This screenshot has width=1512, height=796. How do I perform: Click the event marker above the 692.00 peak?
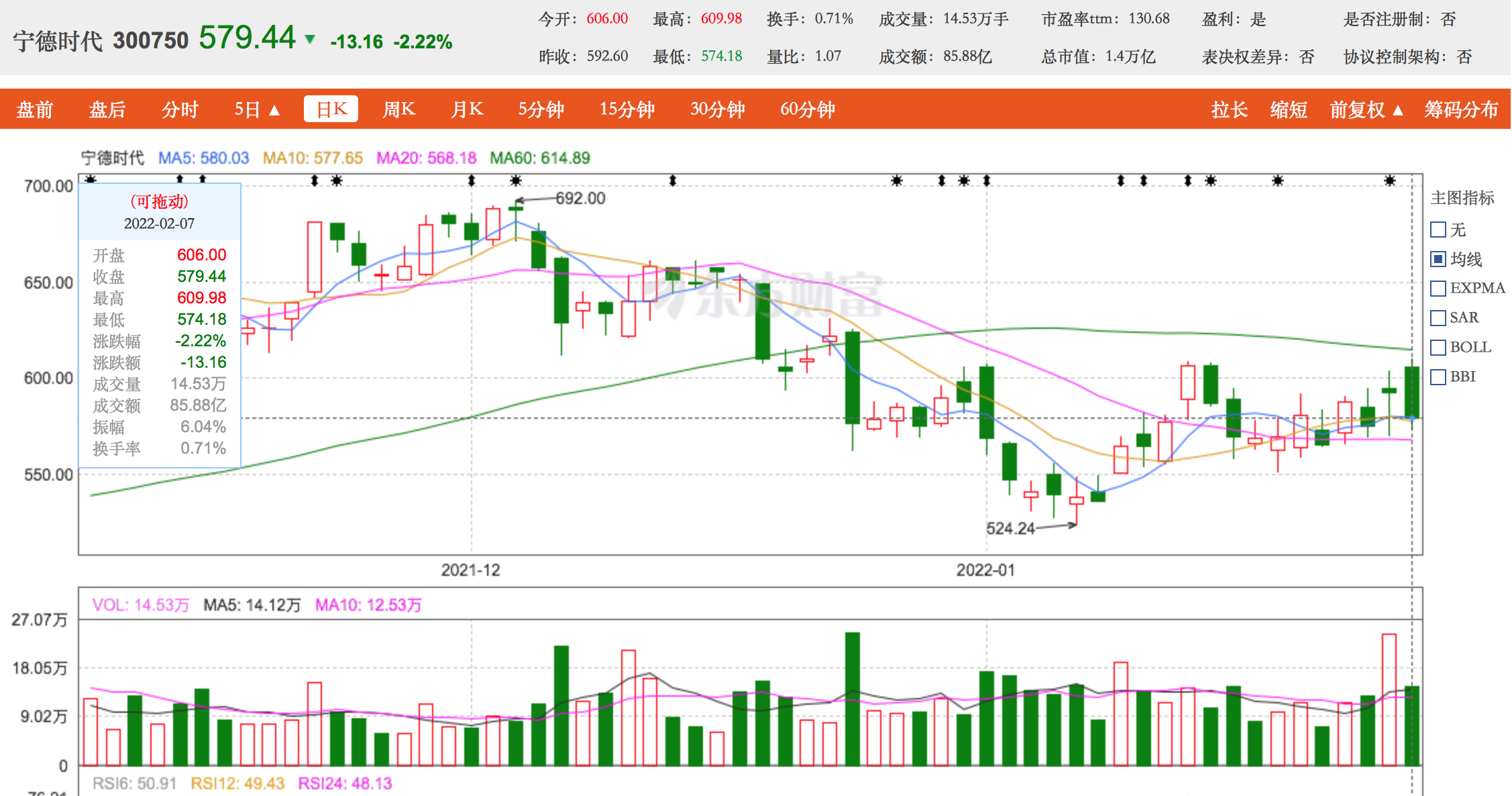[515, 180]
